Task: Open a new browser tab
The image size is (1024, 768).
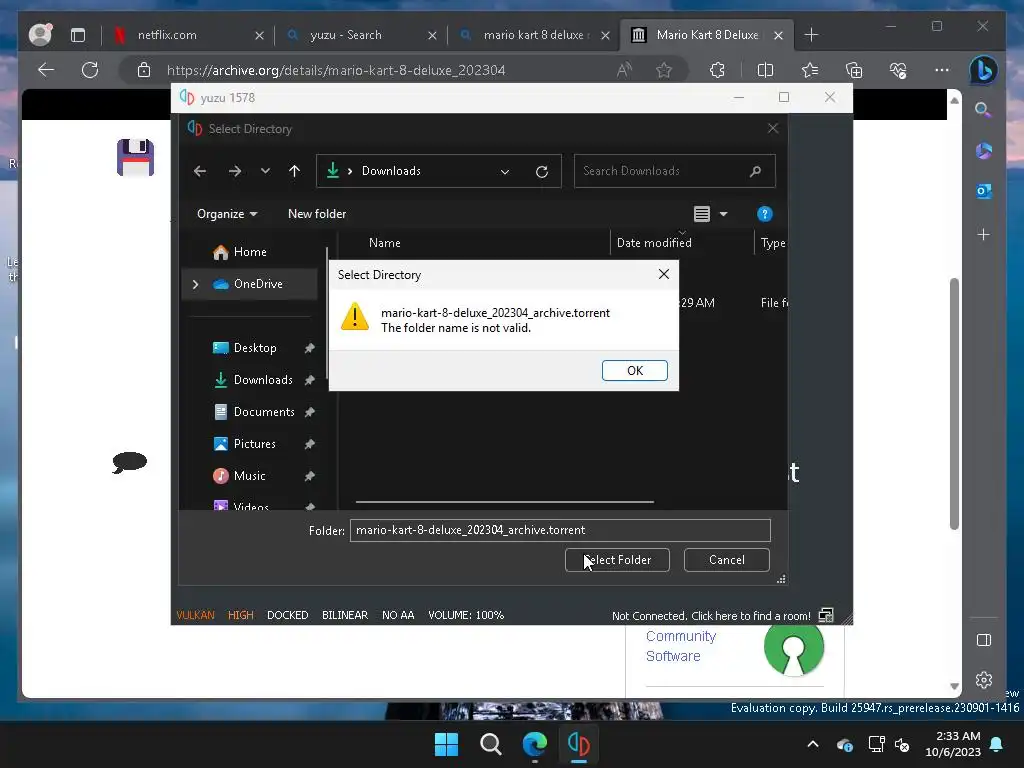Action: (x=811, y=35)
